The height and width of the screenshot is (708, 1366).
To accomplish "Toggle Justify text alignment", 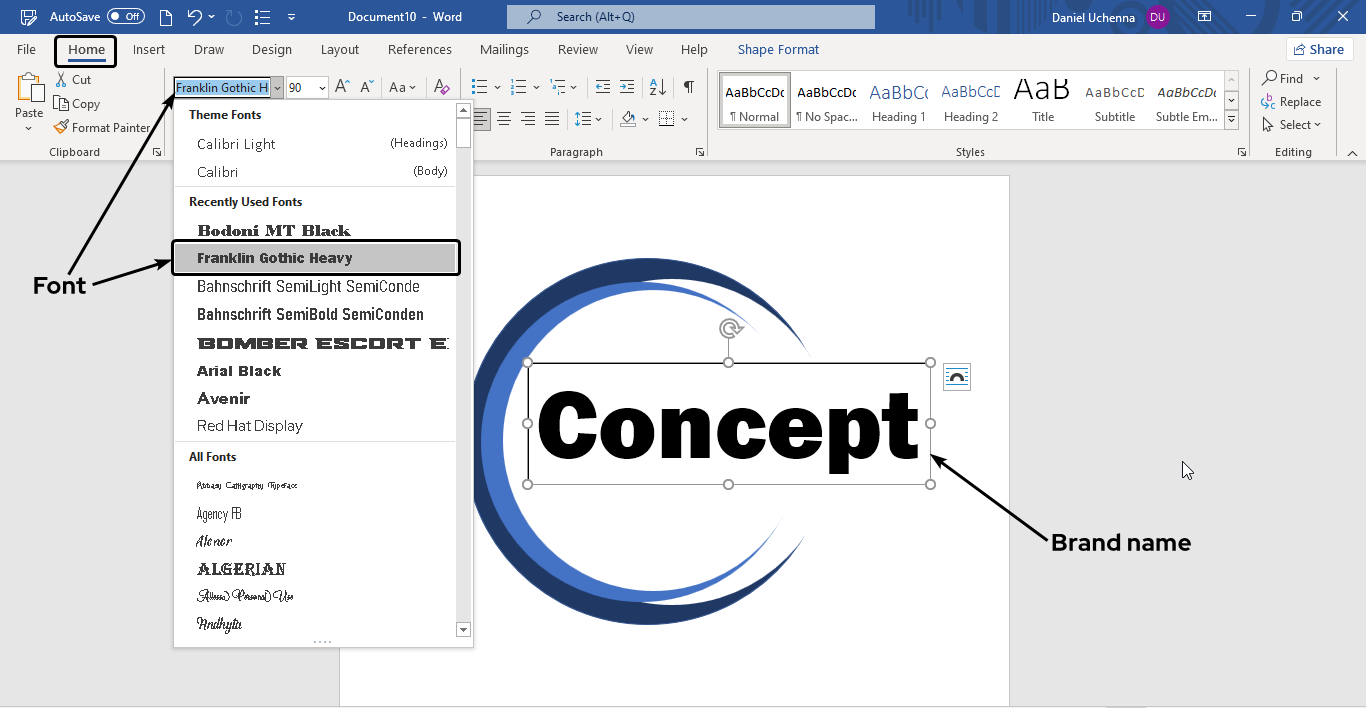I will (552, 119).
